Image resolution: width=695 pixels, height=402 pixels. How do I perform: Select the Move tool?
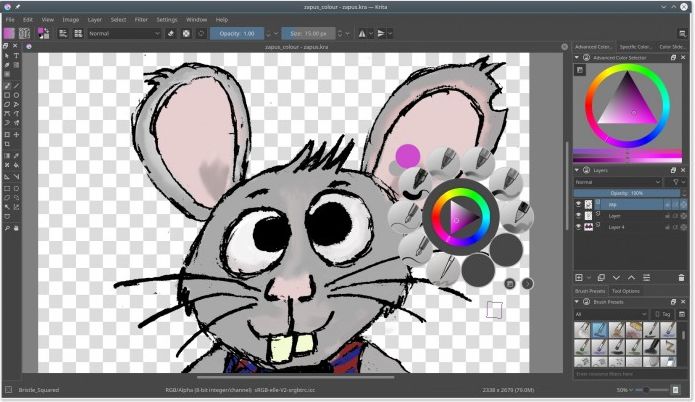(16, 135)
